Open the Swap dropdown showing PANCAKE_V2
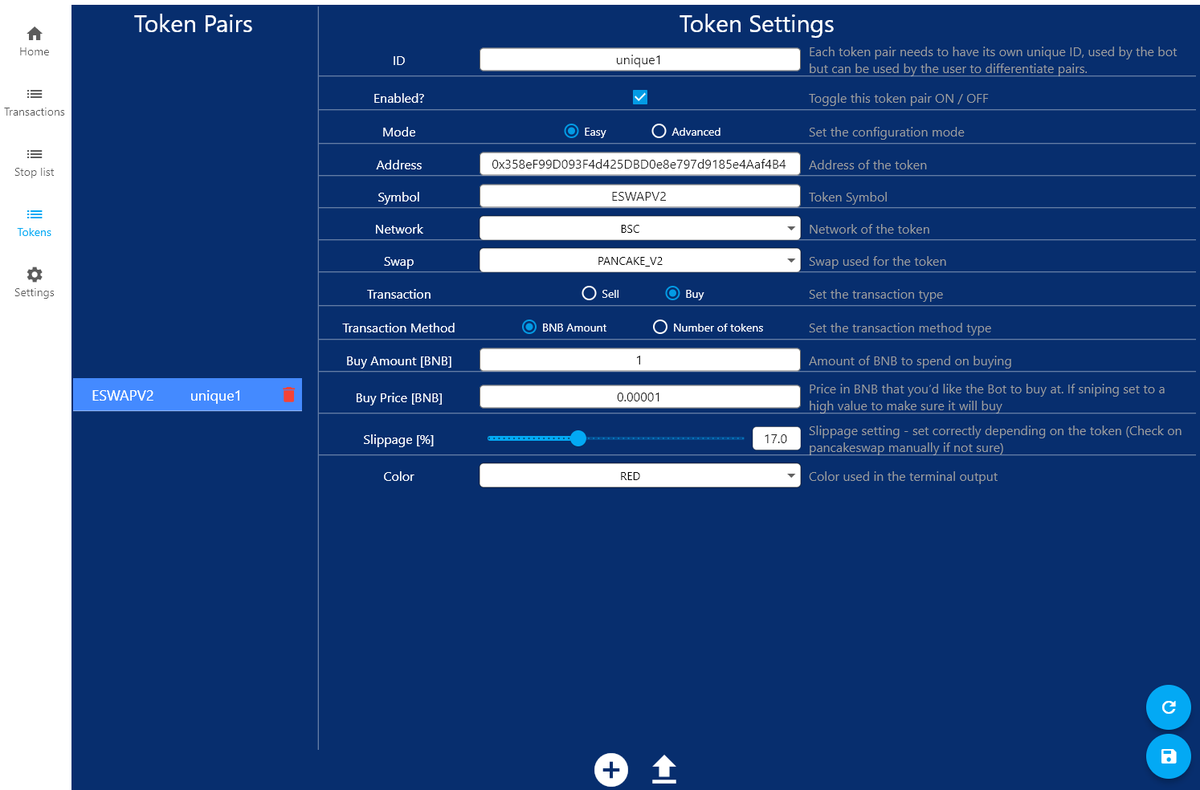The height and width of the screenshot is (790, 1200). (640, 261)
